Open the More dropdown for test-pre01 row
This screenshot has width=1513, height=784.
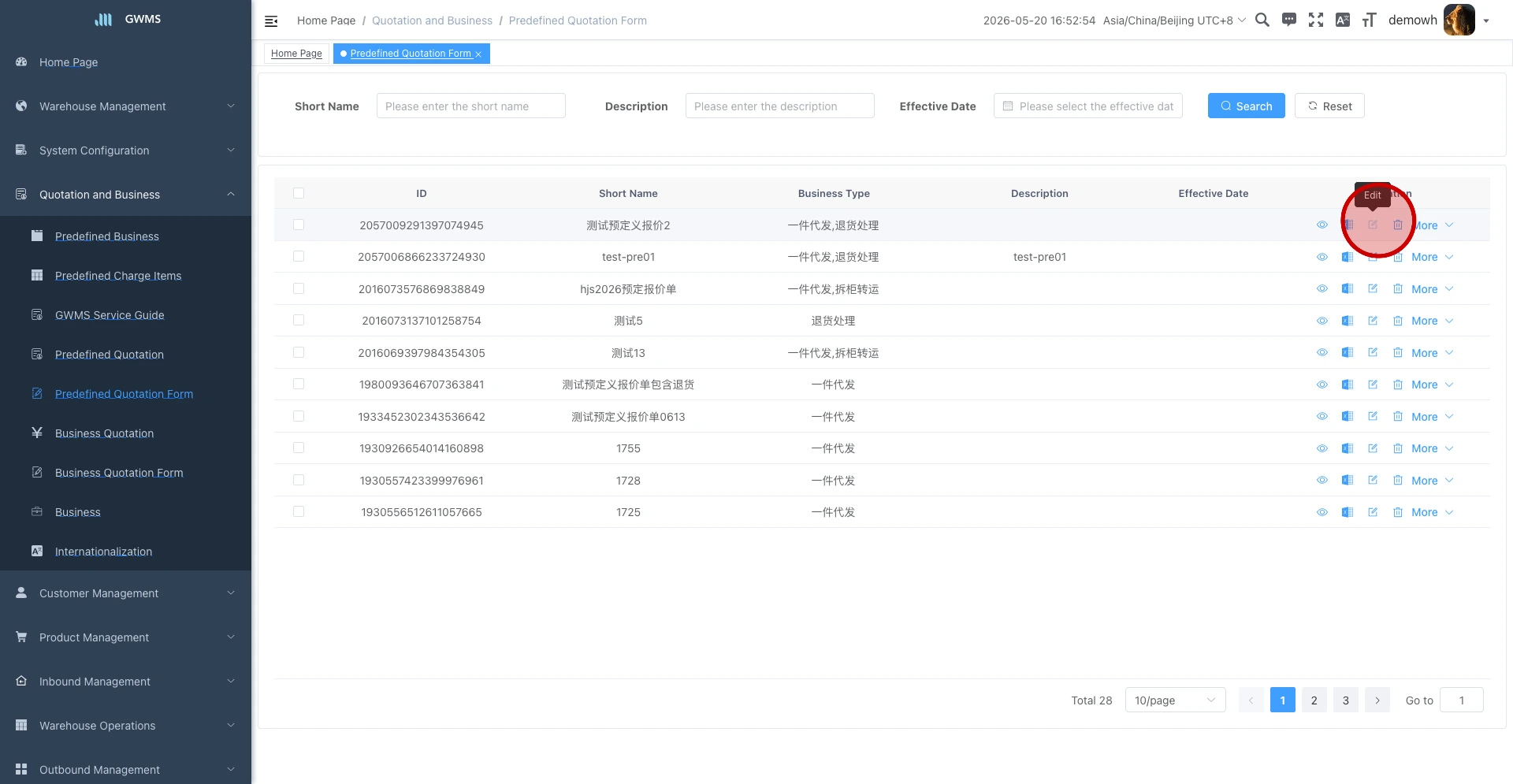pyautogui.click(x=1432, y=257)
